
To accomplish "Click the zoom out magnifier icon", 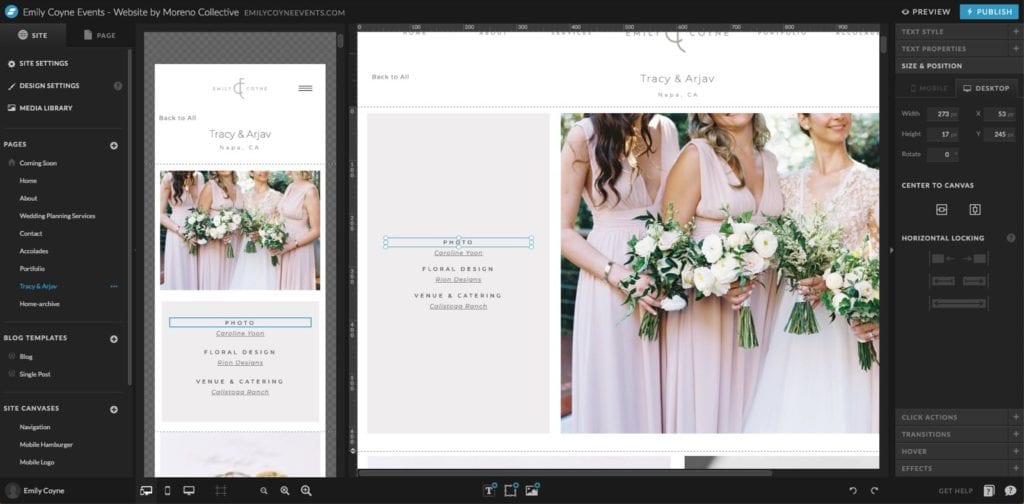I will point(264,491).
